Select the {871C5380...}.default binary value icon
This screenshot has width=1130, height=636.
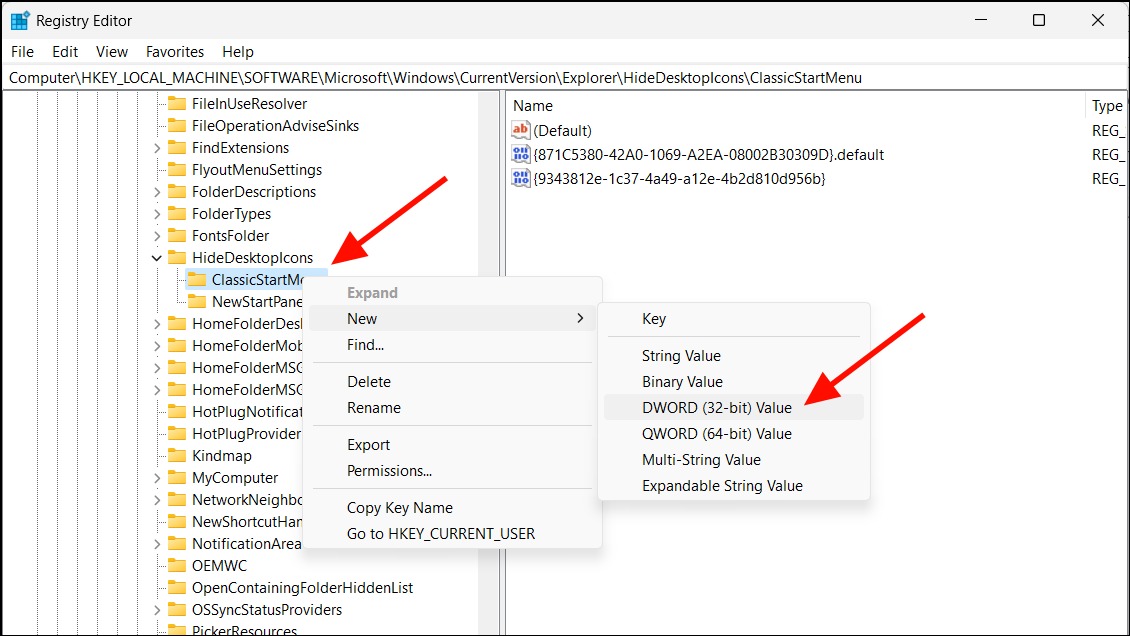(520, 154)
